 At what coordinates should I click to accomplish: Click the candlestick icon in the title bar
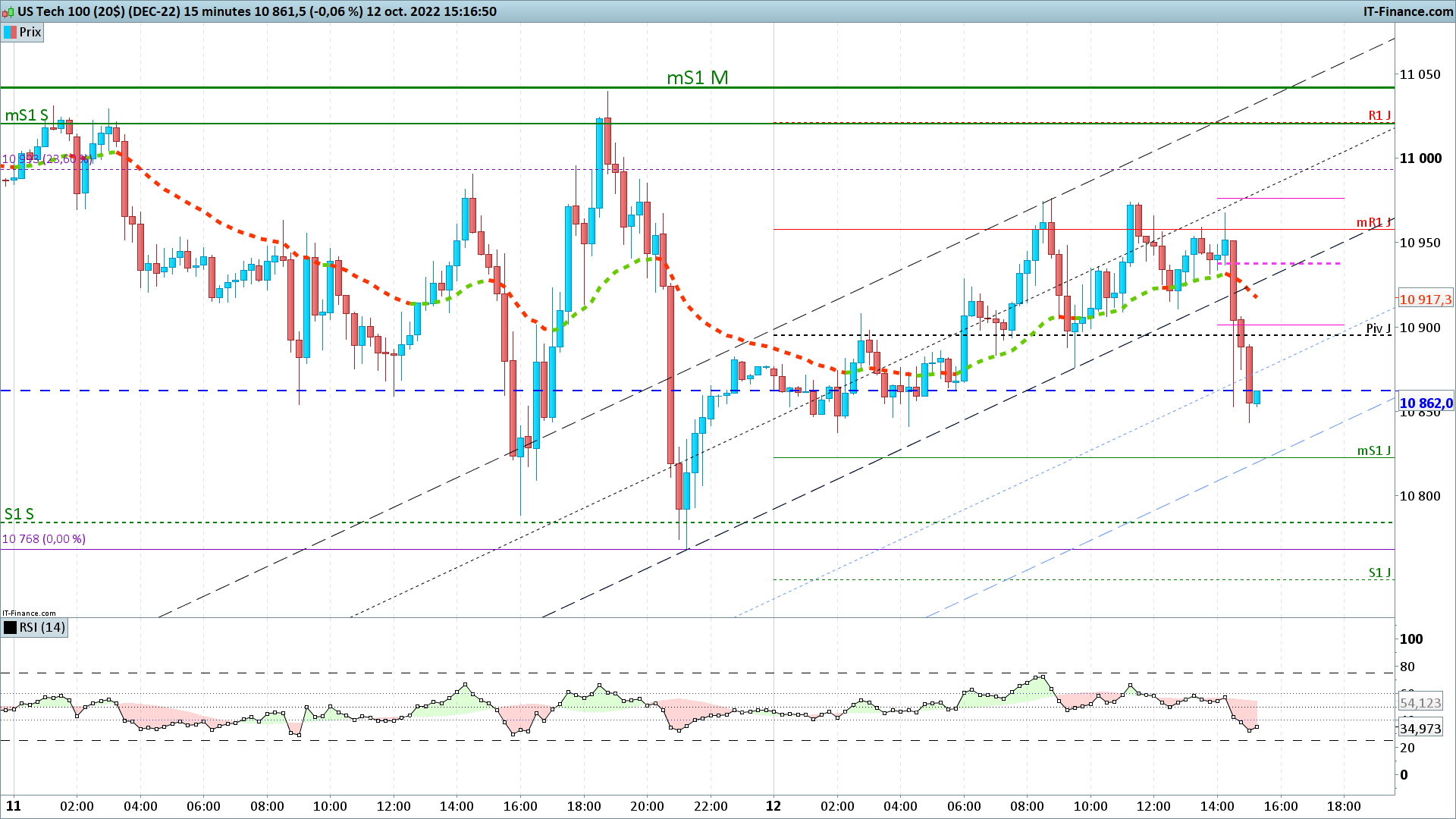tap(8, 11)
